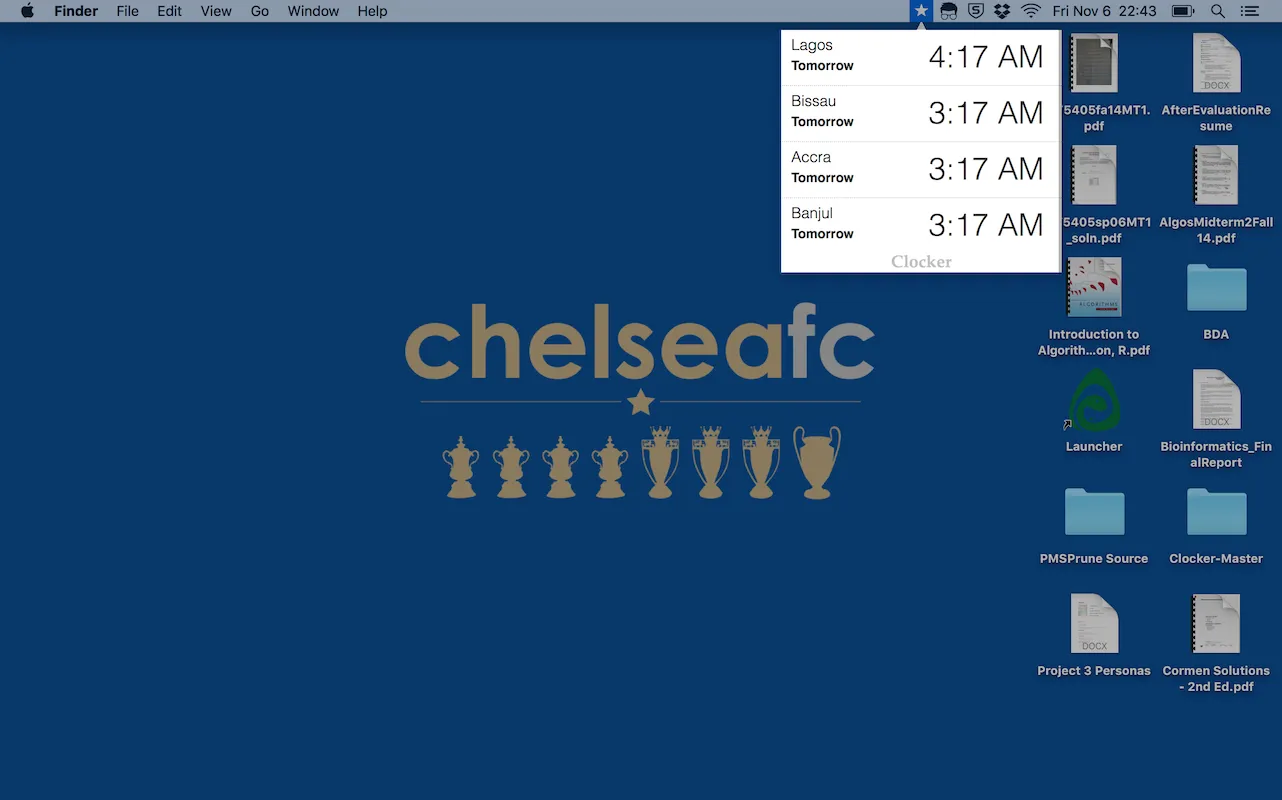Select the Bissau city name in Clocker
This screenshot has width=1282, height=800.
813,101
